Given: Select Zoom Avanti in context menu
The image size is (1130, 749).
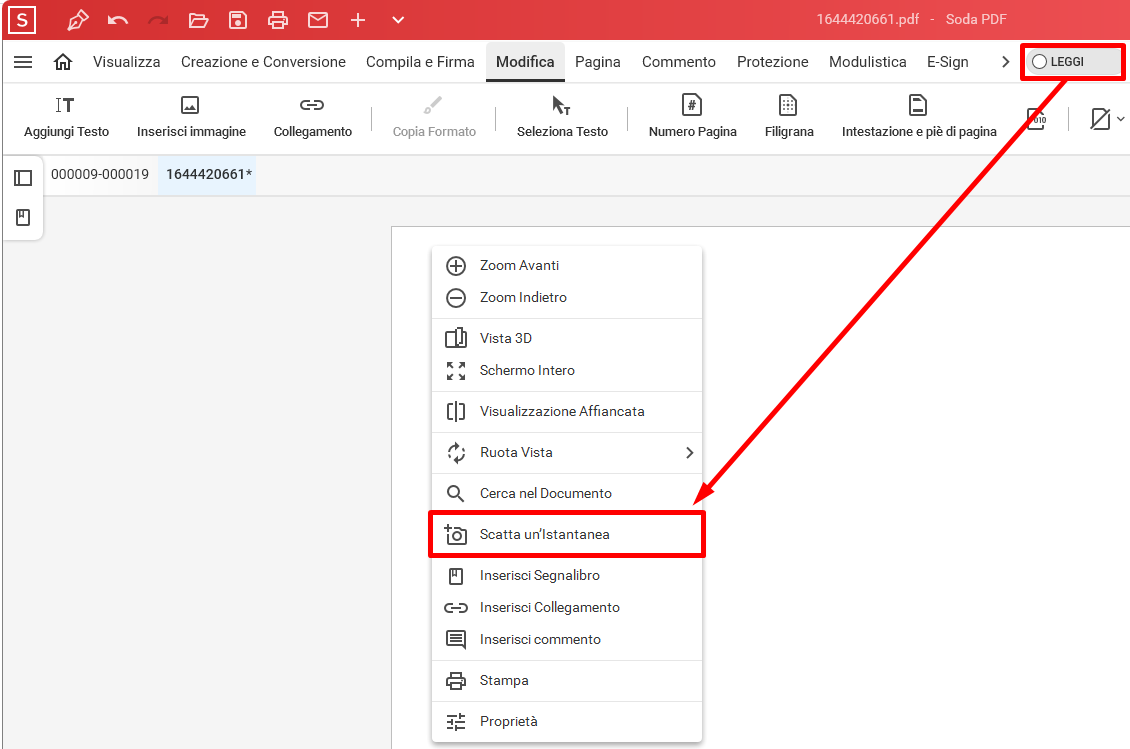Looking at the screenshot, I should coord(519,266).
